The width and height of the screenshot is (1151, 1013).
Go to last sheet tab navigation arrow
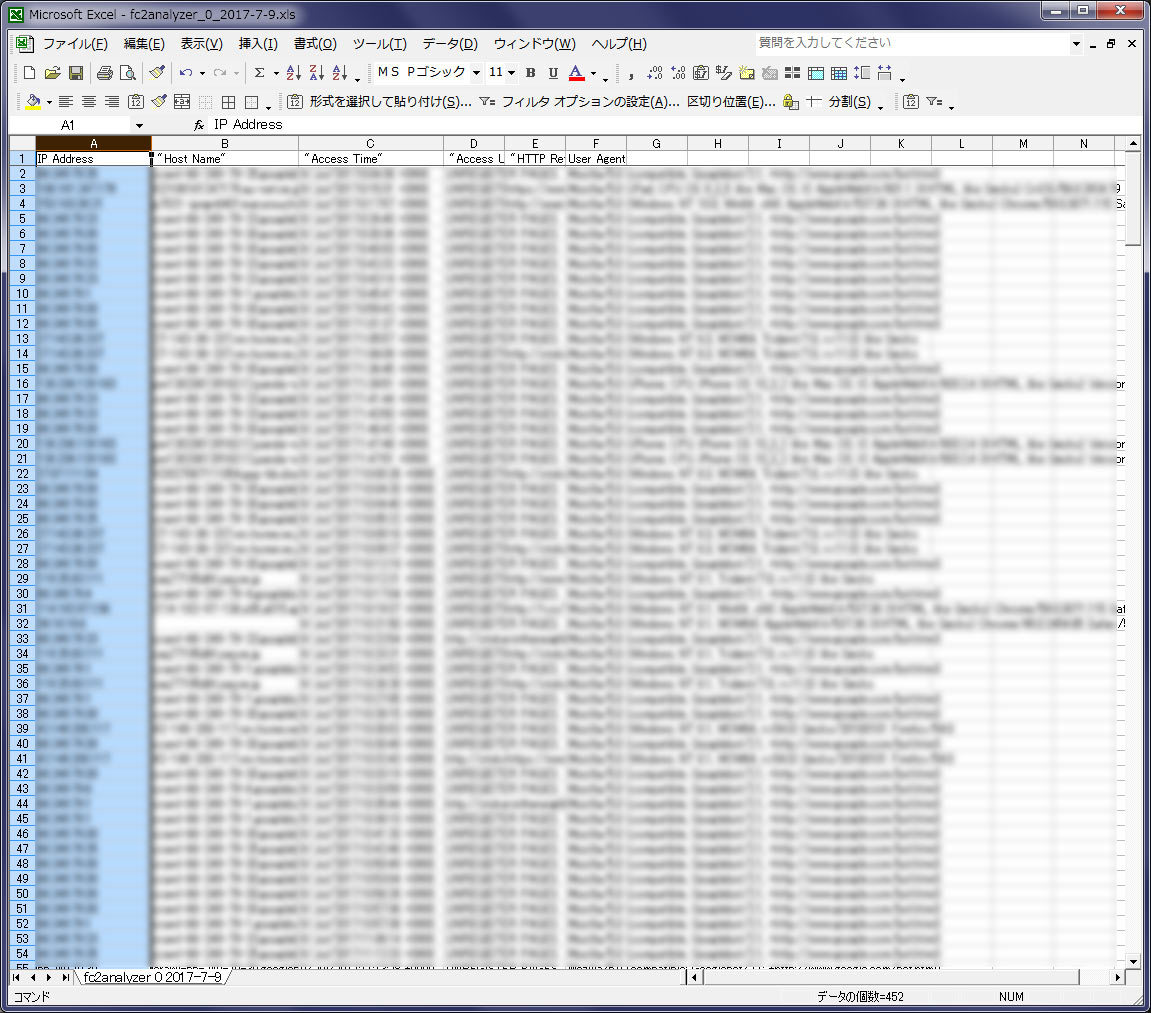click(65, 978)
